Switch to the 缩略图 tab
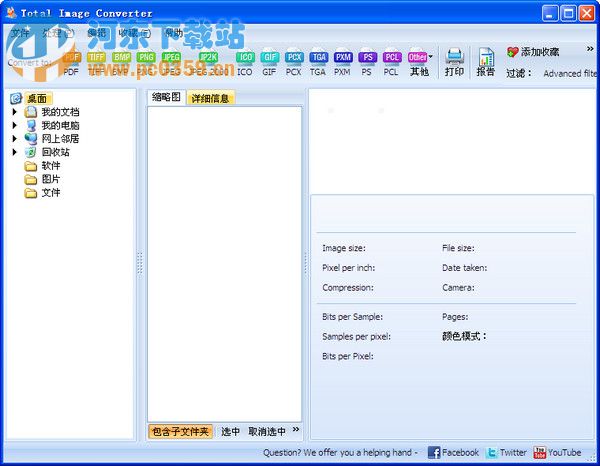 tap(166, 97)
